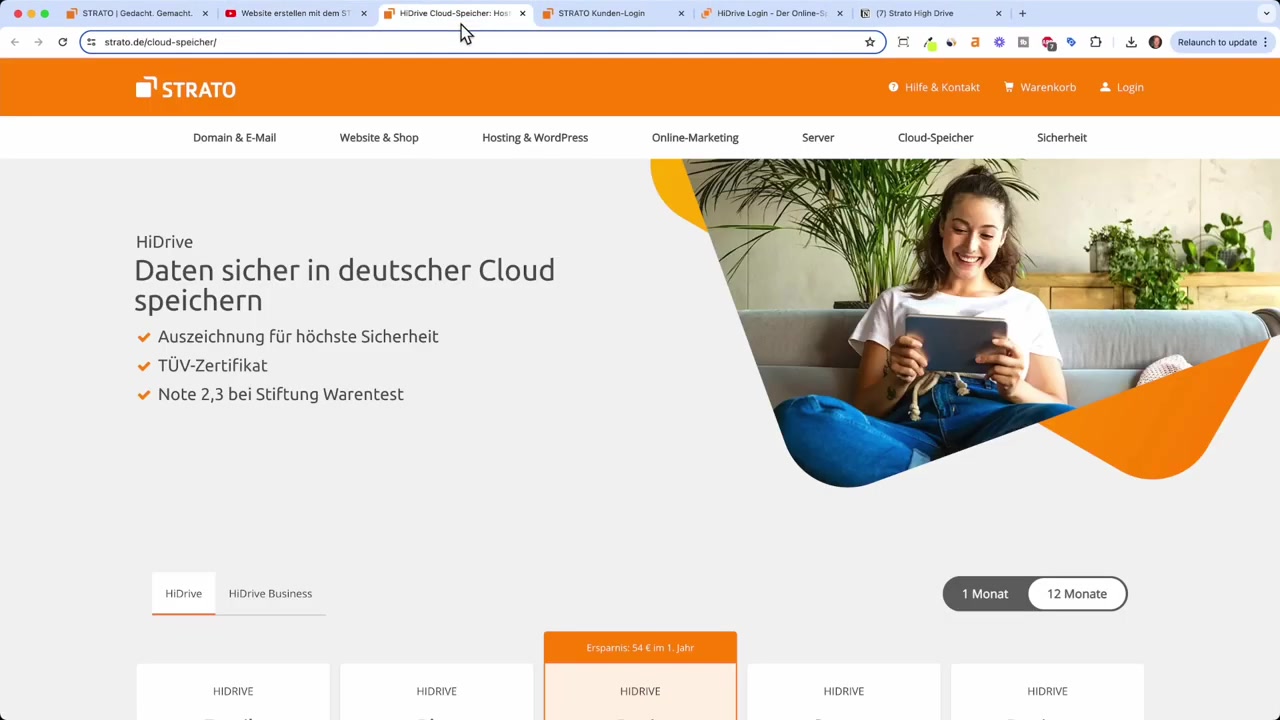Click the color picker extension icon

[929, 42]
